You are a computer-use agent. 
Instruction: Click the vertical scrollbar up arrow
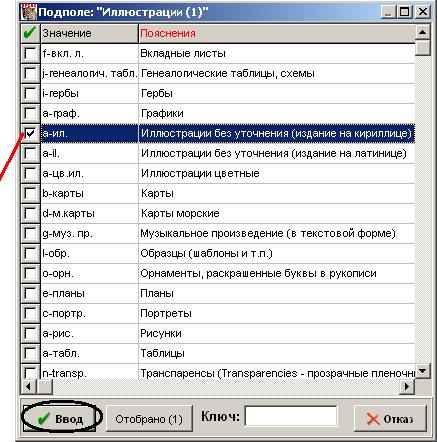point(423,32)
